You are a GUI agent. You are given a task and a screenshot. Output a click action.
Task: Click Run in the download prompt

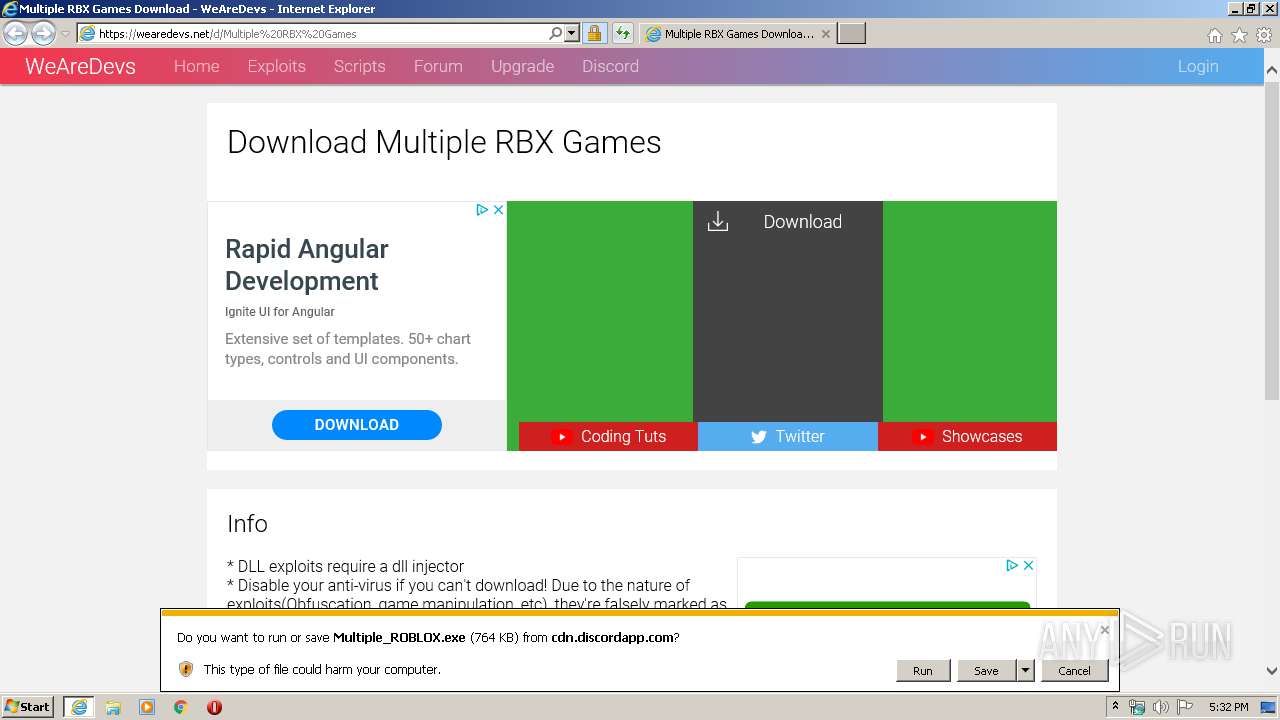pyautogui.click(x=923, y=671)
